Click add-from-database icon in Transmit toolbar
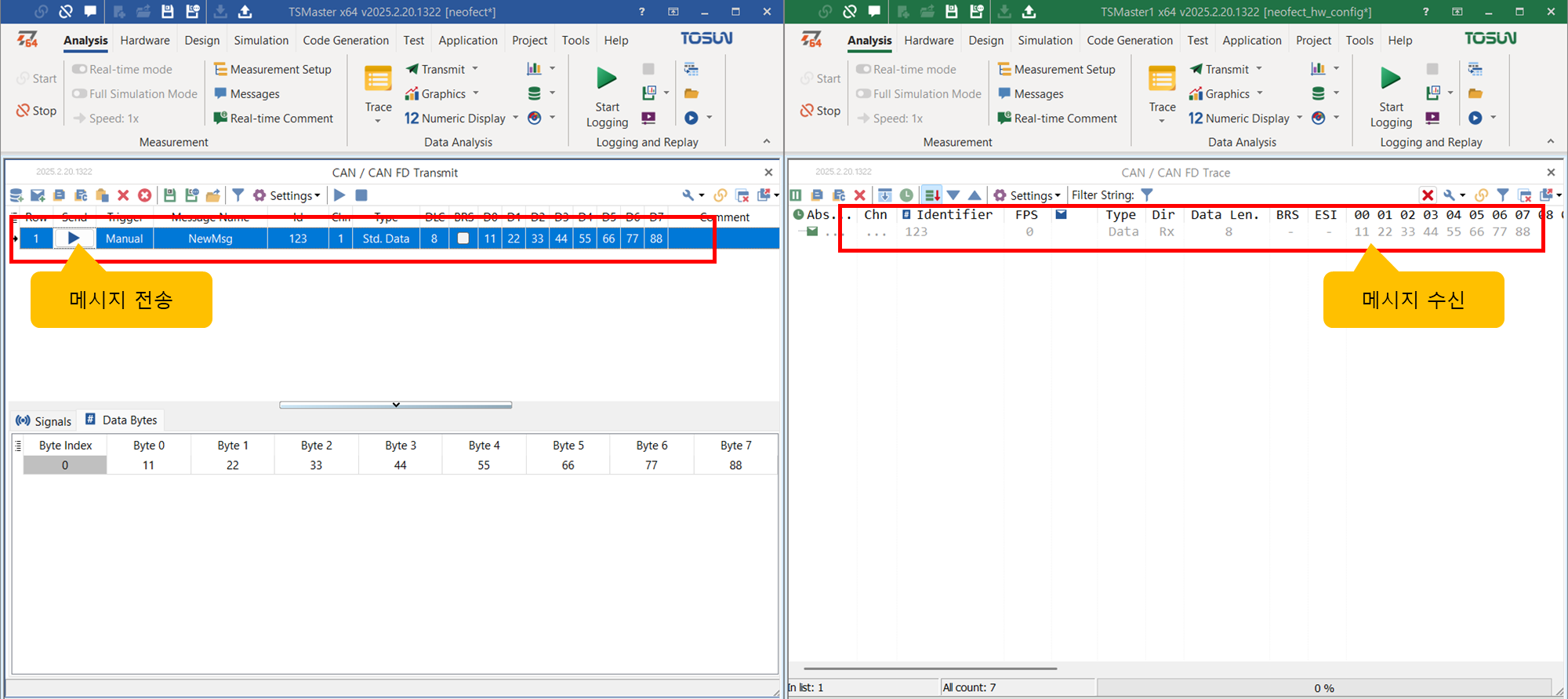The image size is (1568, 699). pyautogui.click(x=16, y=195)
